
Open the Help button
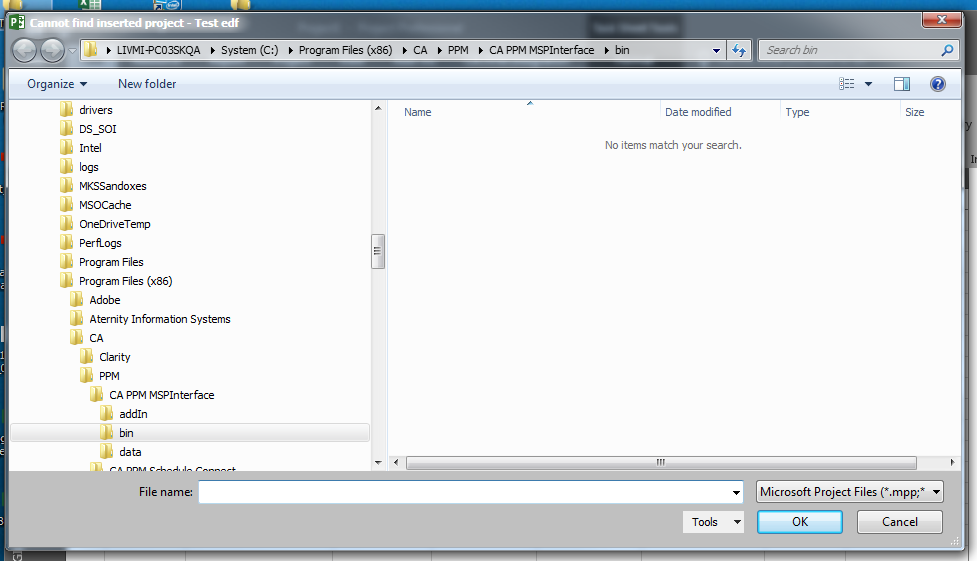tap(937, 84)
